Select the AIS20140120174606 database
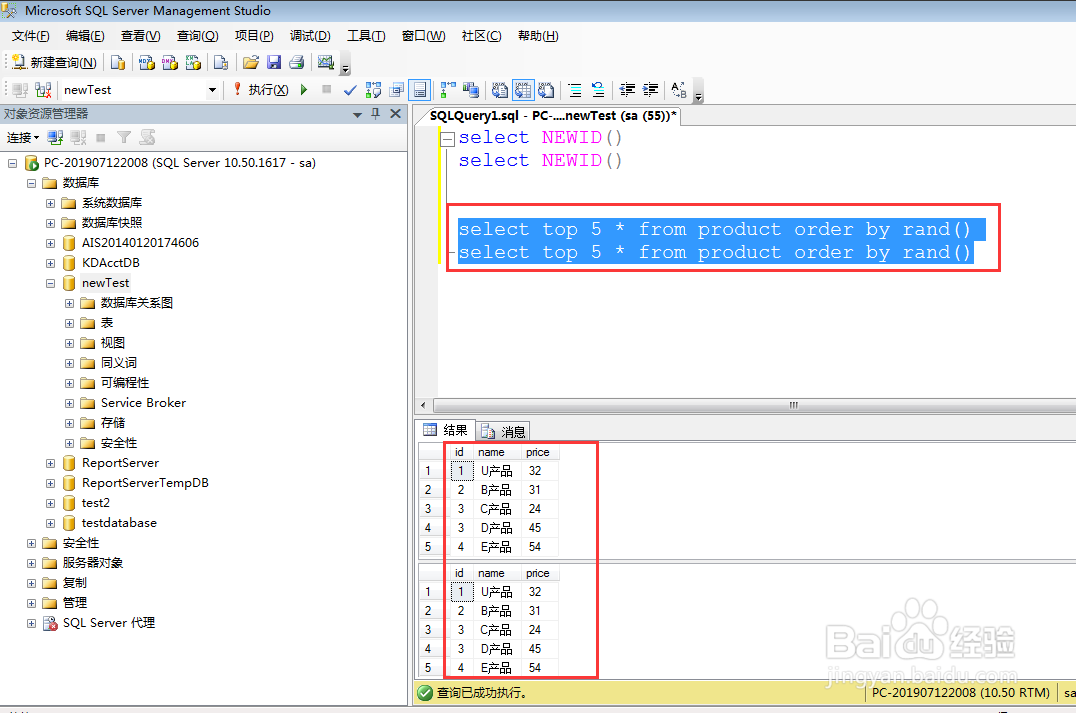The height and width of the screenshot is (713, 1076). pos(140,243)
